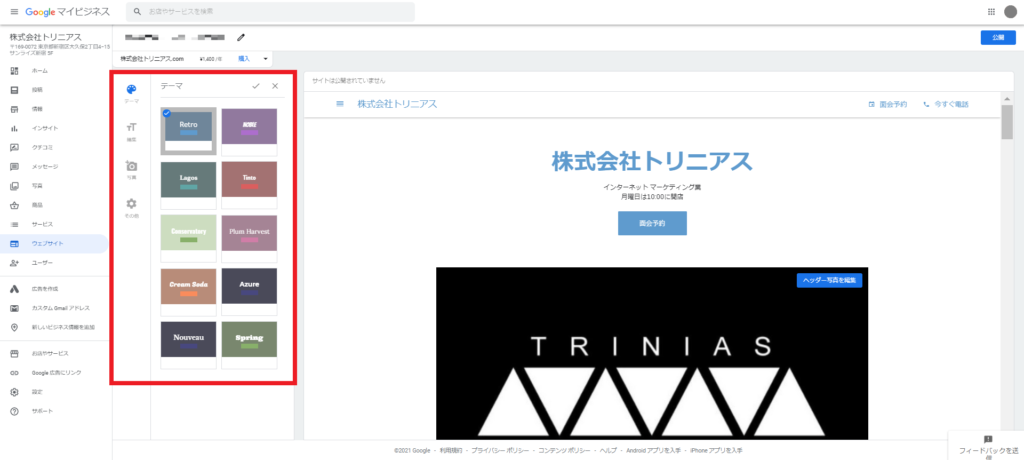Click 今すぐ電話 in the preview header
Viewport: 1024px width, 460px height.
[946, 104]
